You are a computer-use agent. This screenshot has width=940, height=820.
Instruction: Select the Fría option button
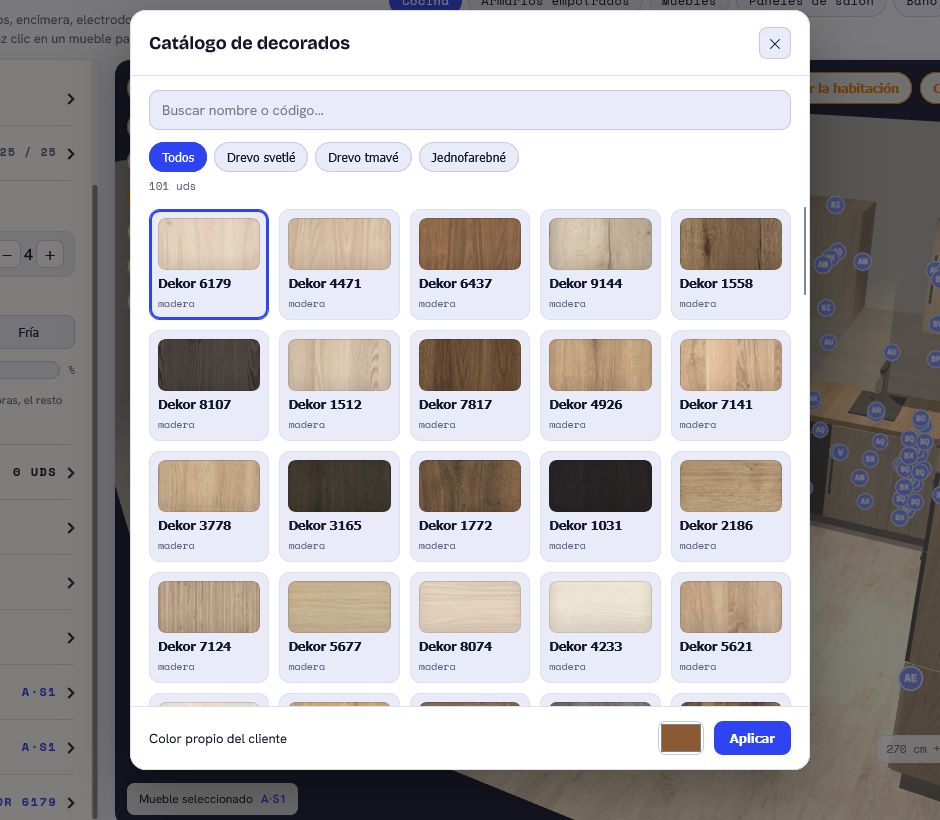29,332
